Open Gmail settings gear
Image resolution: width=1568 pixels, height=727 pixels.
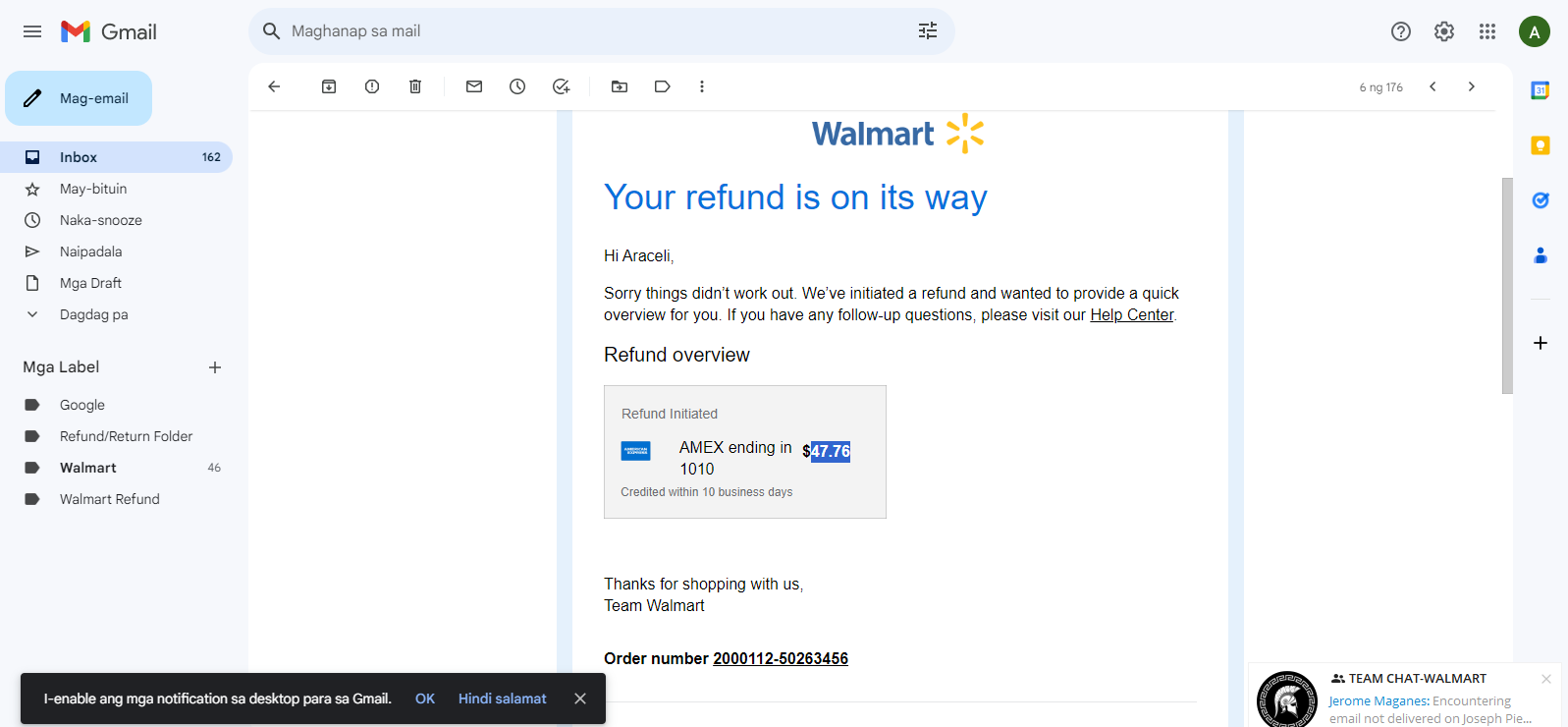tap(1444, 31)
